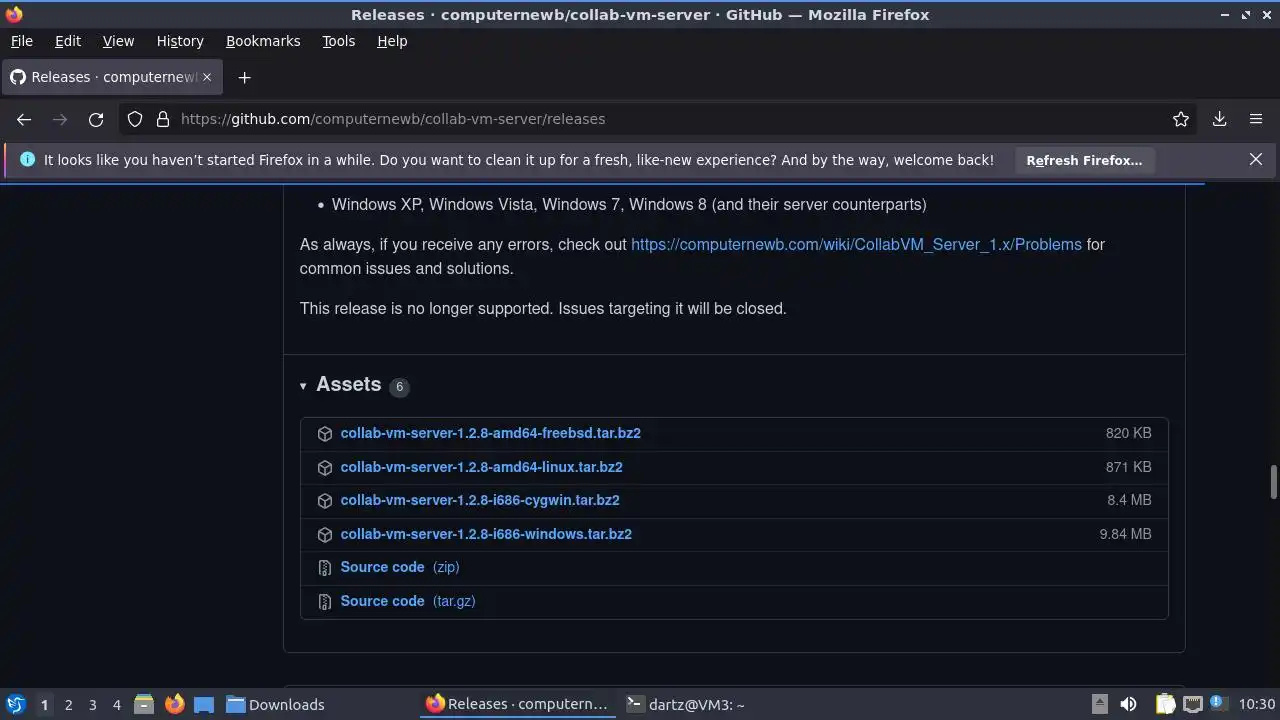
Task: Click the URL address bar
Action: (660, 119)
